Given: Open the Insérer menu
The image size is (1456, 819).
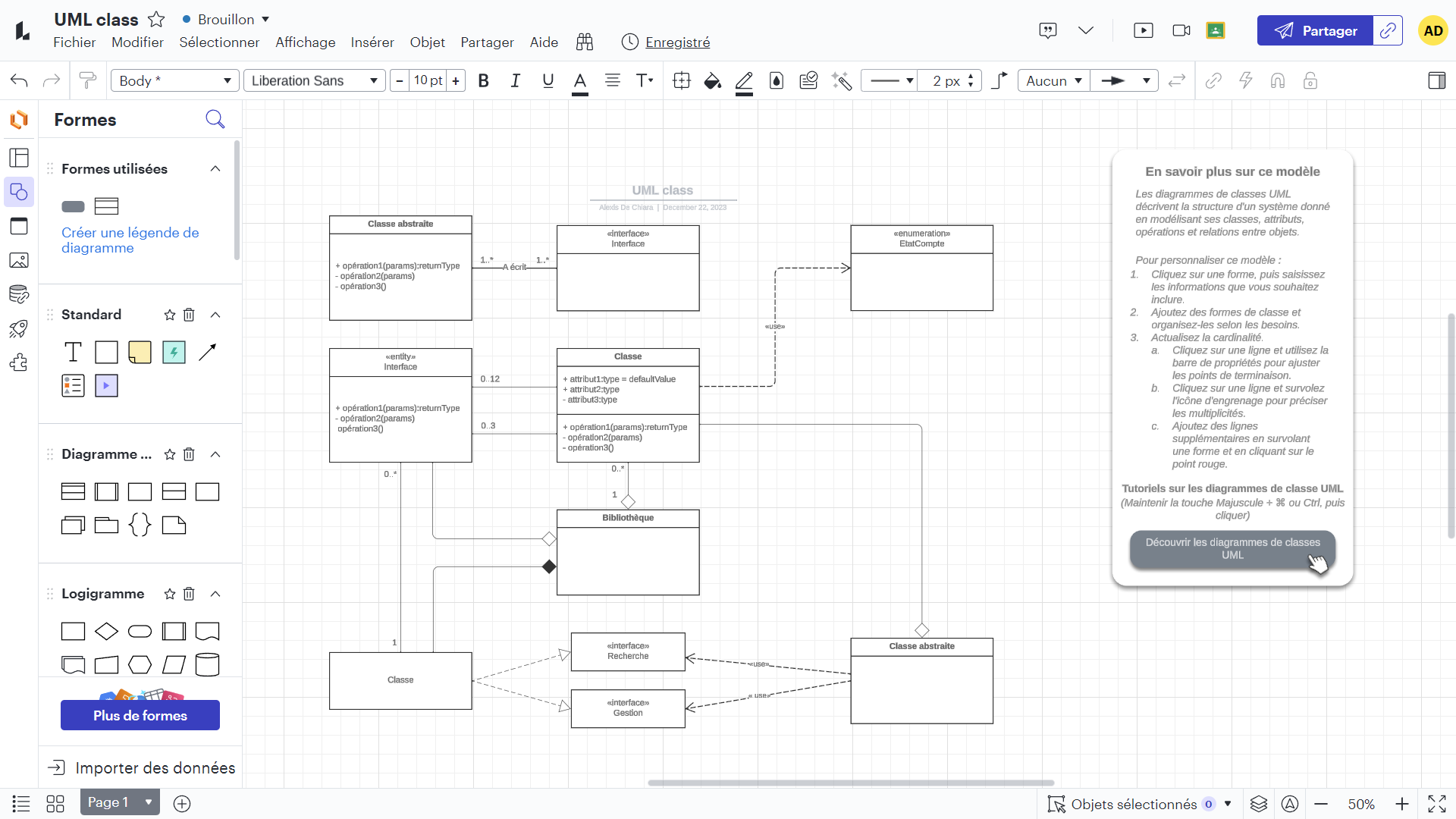Looking at the screenshot, I should tap(372, 42).
